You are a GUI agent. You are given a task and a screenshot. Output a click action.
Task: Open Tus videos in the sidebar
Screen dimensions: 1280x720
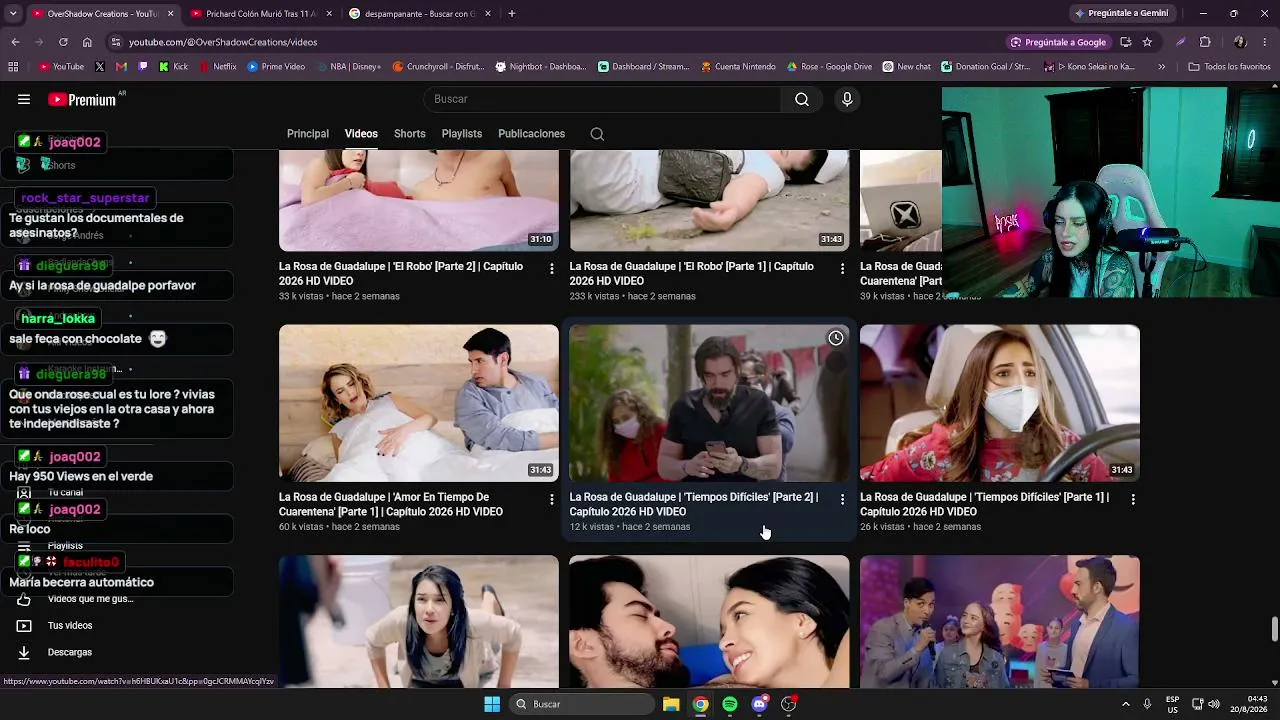pos(70,626)
